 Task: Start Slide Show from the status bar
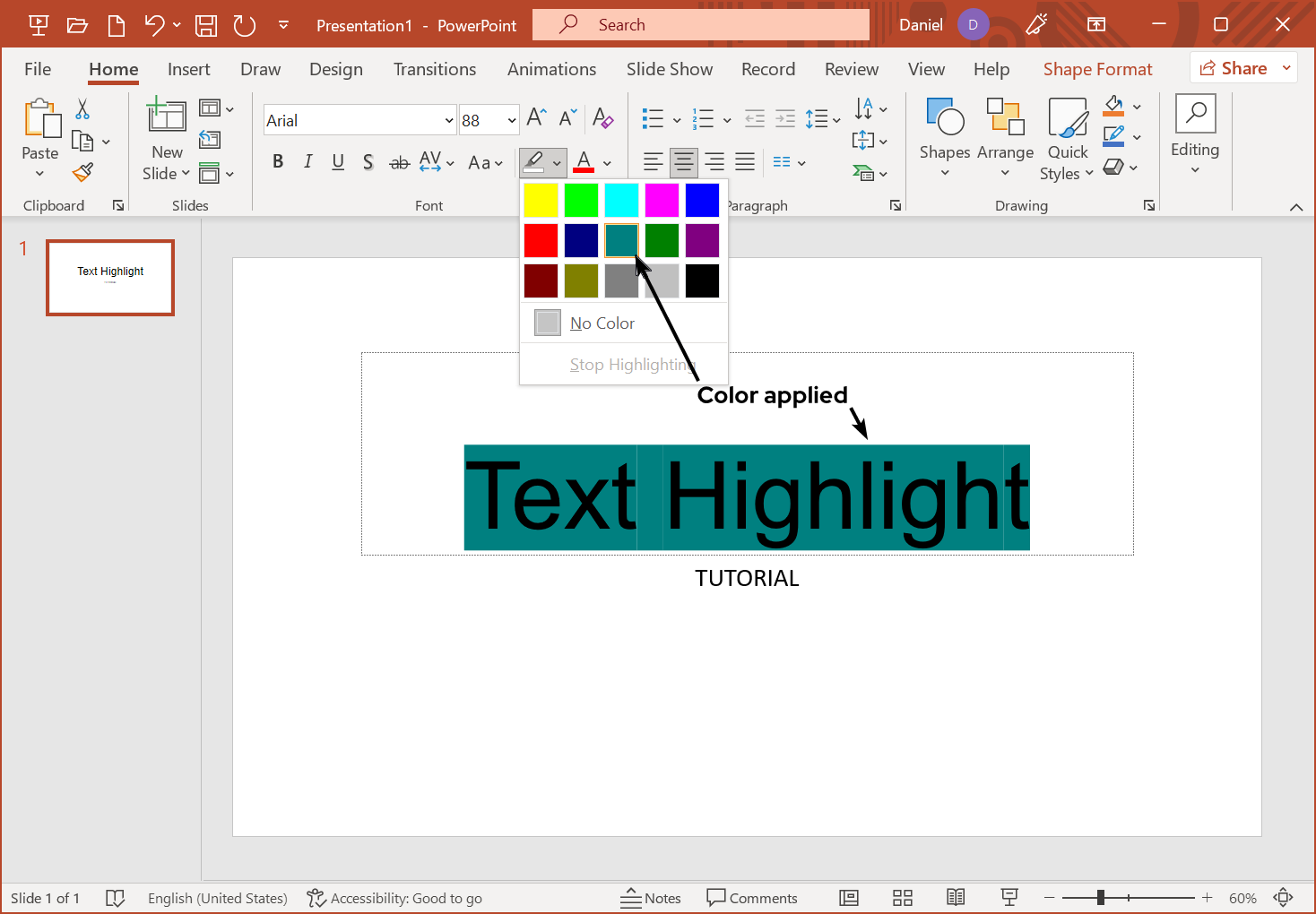[x=1009, y=897]
